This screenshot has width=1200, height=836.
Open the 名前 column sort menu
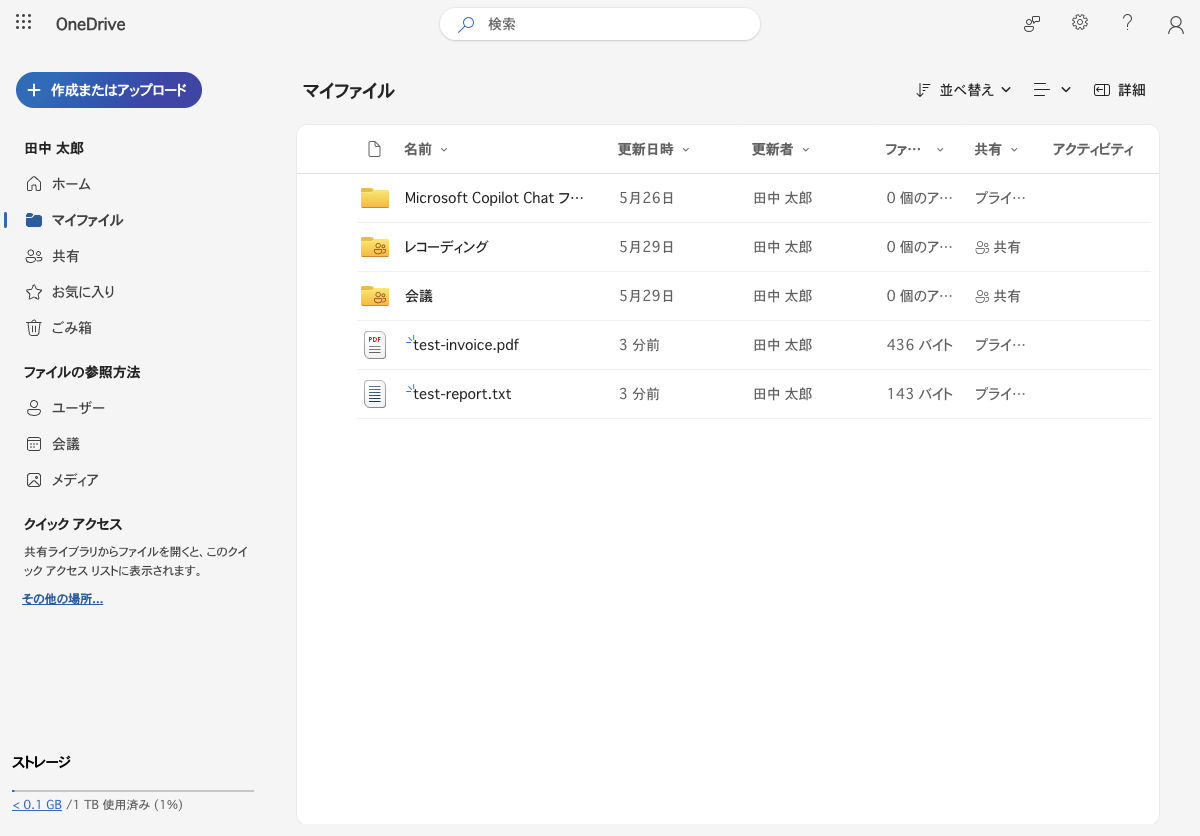(x=426, y=150)
